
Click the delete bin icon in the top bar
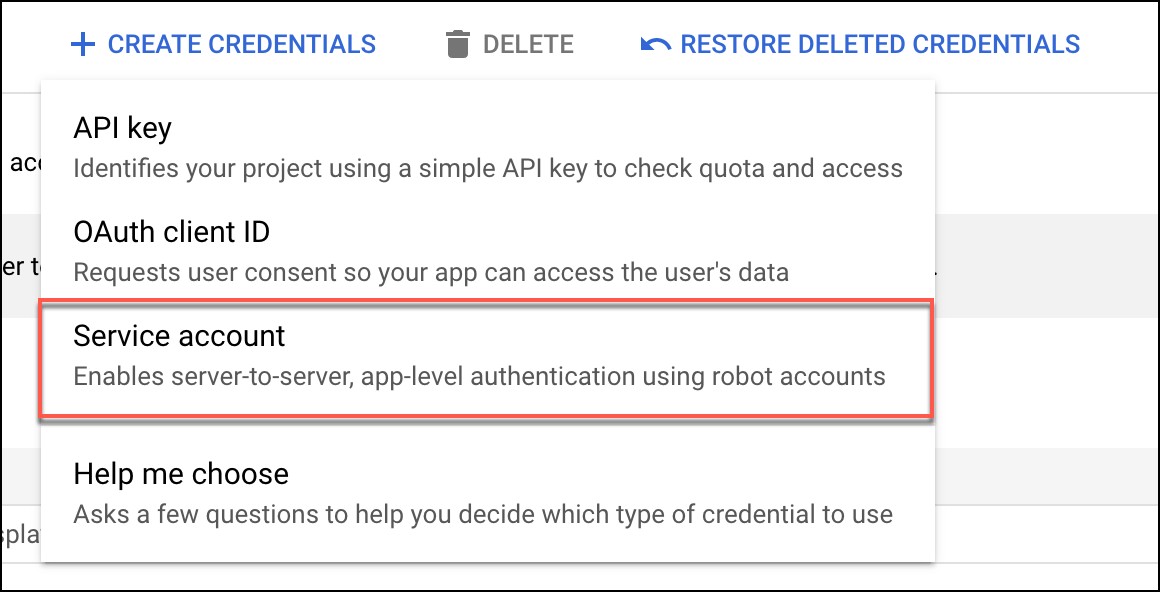pyautogui.click(x=456, y=43)
